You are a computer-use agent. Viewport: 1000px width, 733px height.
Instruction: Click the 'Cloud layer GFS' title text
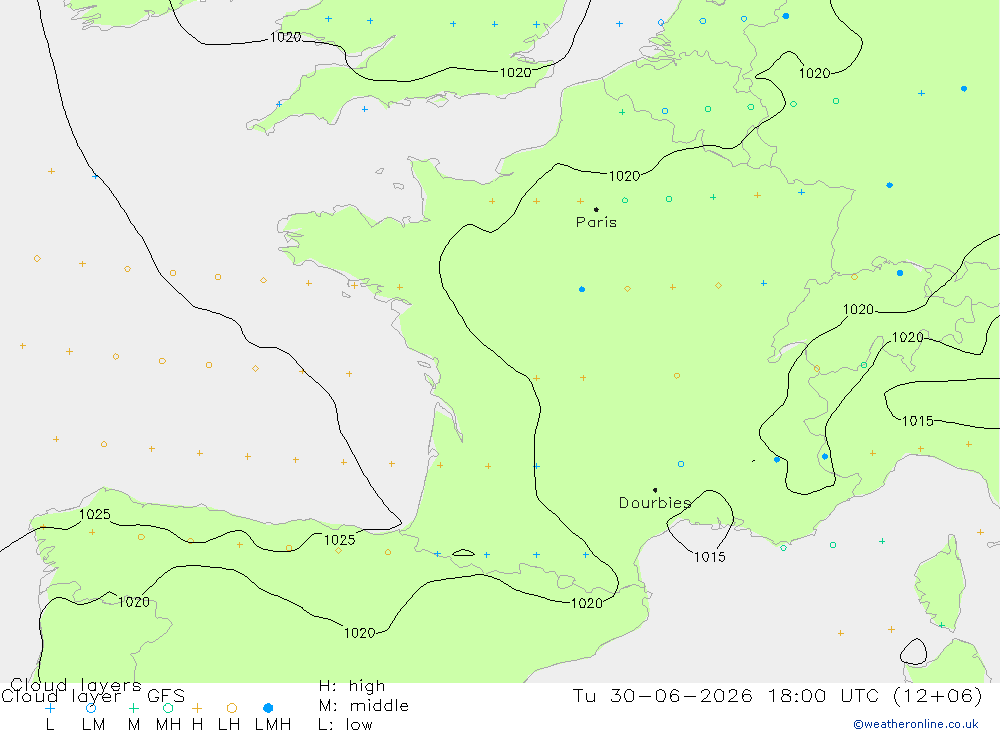93,696
